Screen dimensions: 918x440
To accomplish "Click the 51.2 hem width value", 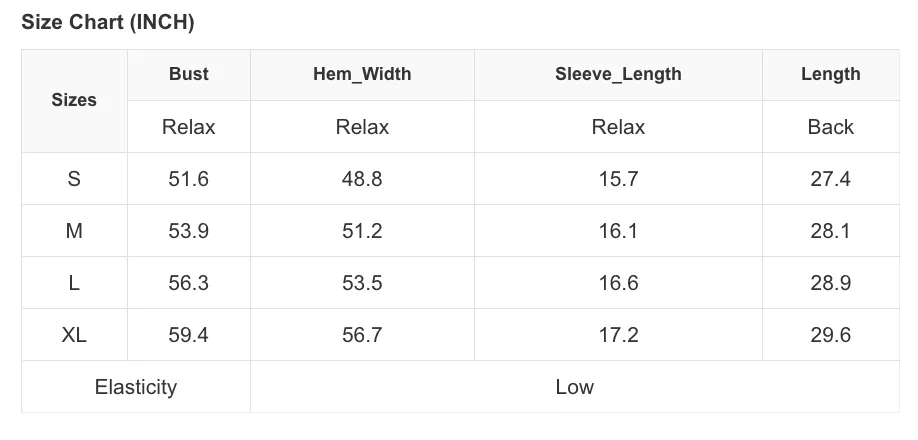I will click(x=362, y=231).
